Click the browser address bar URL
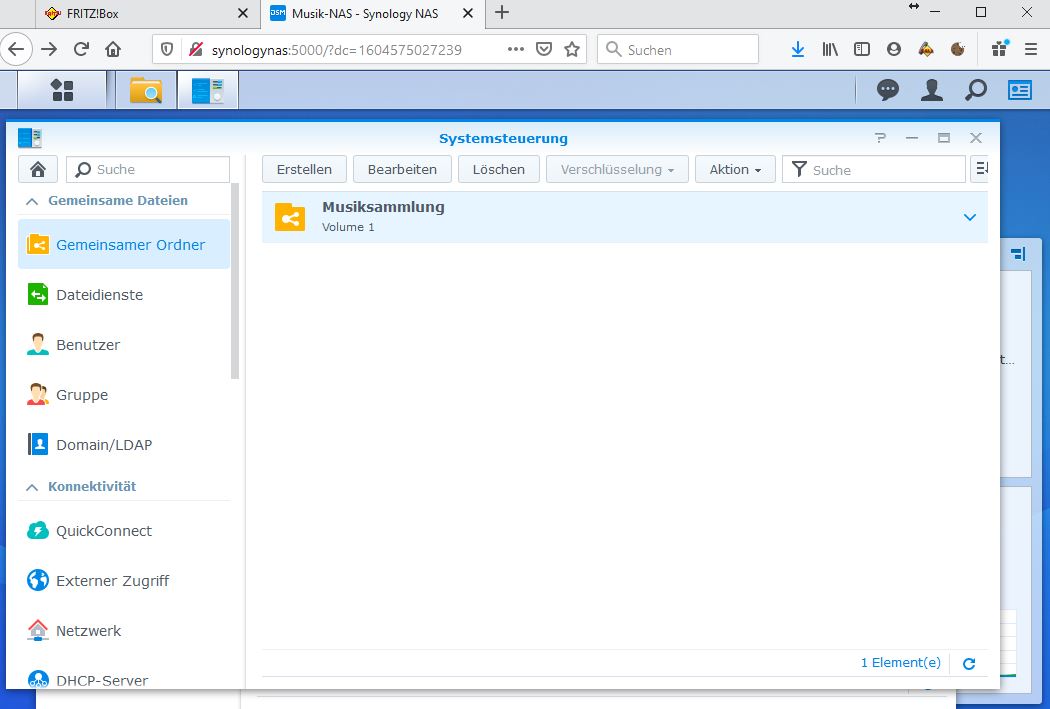1050x709 pixels. tap(336, 50)
